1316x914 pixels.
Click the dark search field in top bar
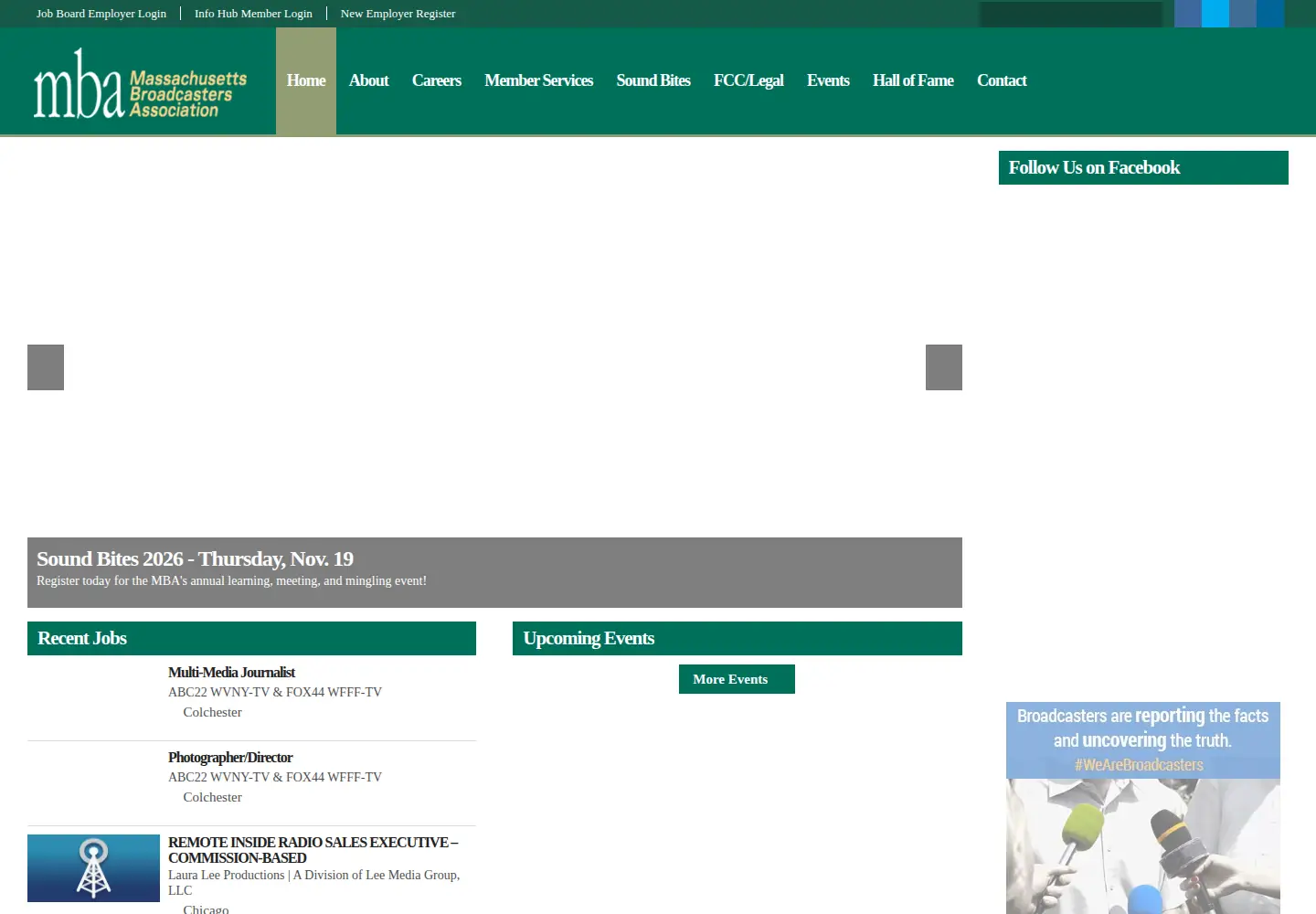click(1071, 14)
